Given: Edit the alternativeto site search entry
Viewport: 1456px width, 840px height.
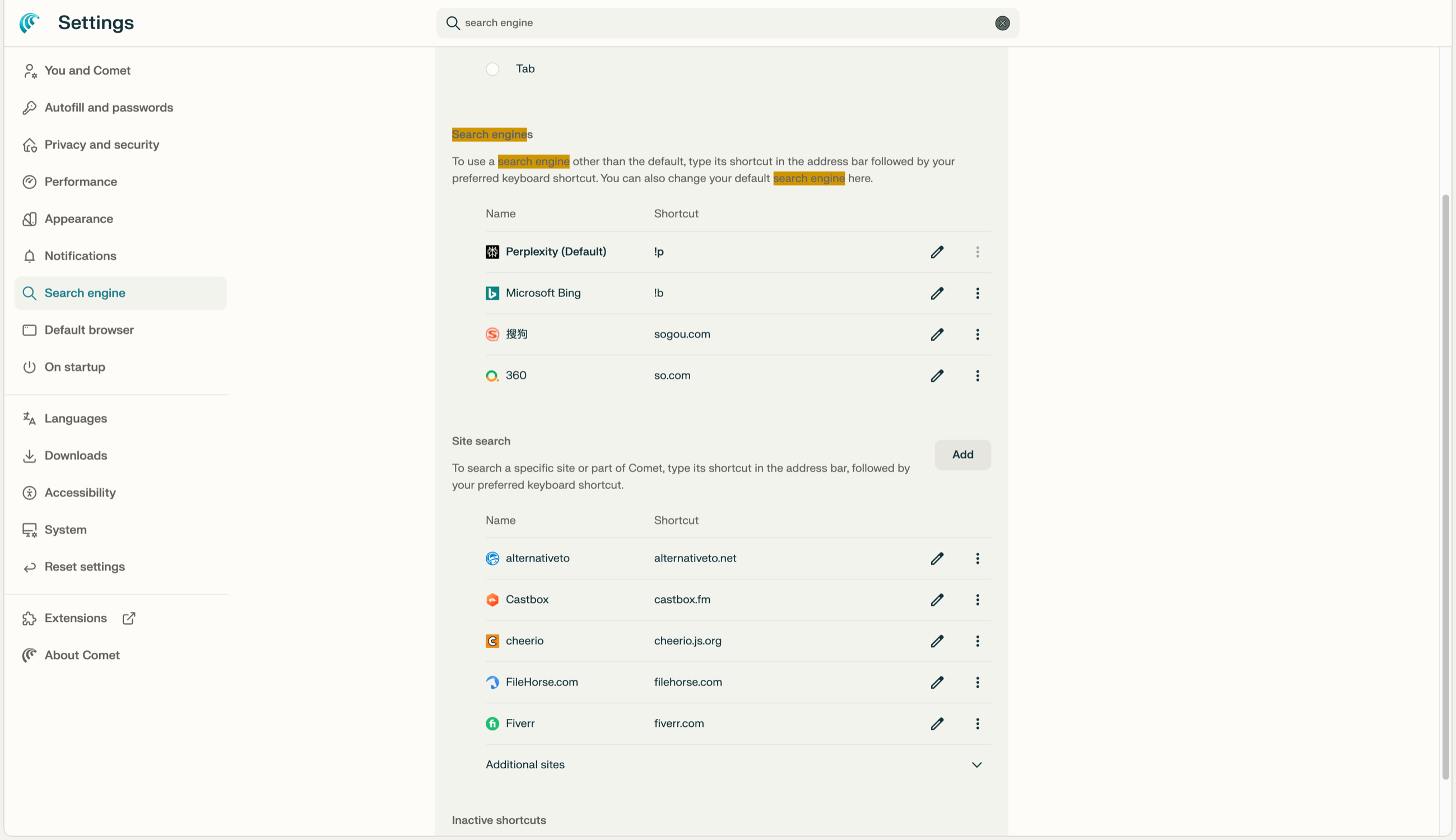Looking at the screenshot, I should 937,559.
